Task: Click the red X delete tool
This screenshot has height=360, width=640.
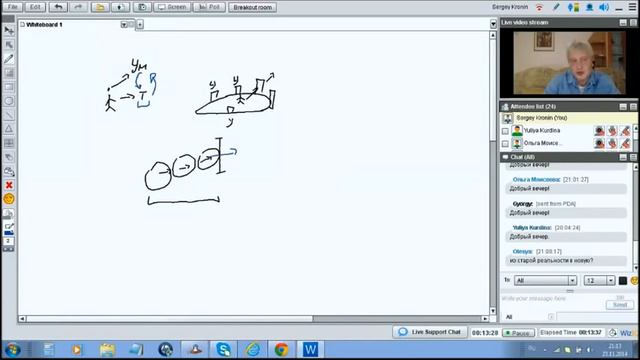Action: [x=9, y=185]
